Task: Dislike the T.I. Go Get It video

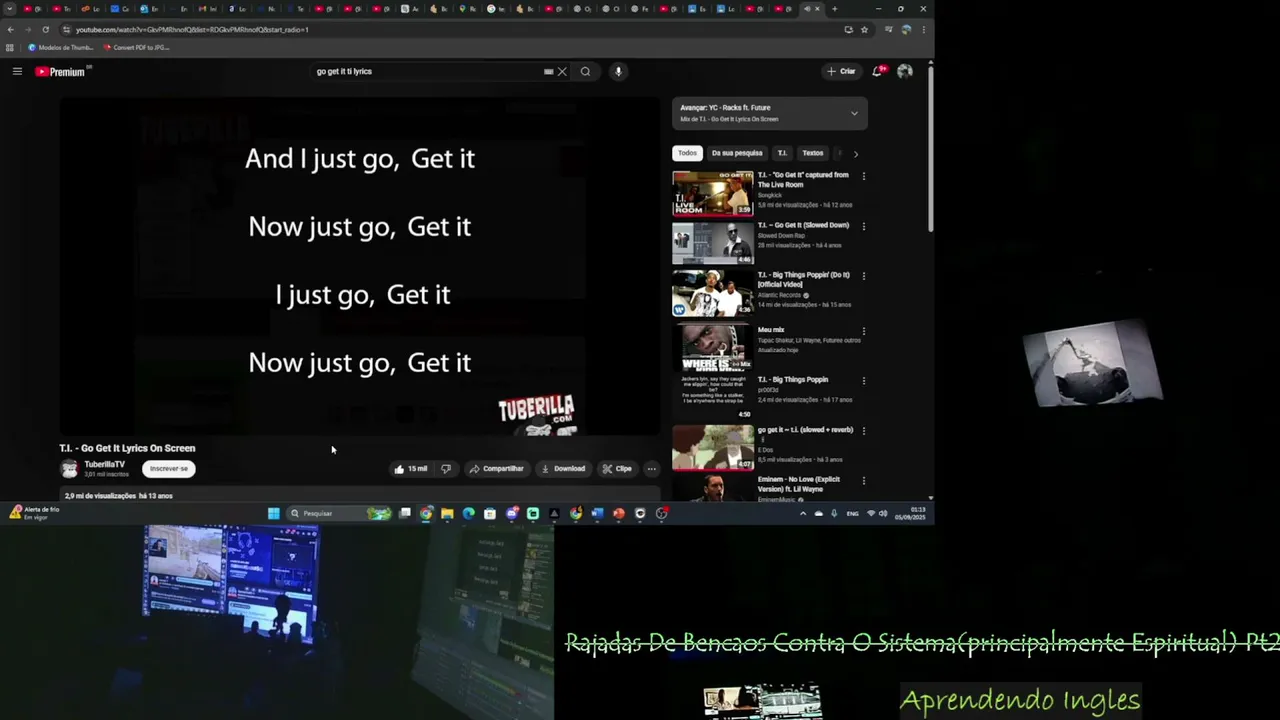Action: coord(446,468)
